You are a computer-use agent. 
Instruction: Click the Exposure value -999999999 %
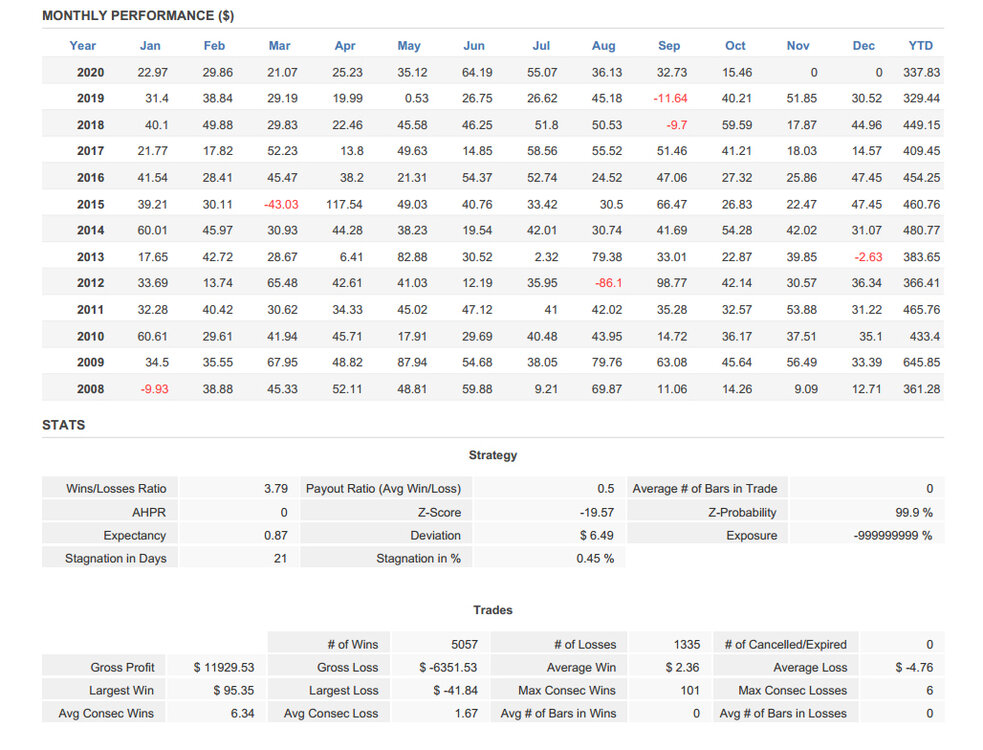coord(893,536)
